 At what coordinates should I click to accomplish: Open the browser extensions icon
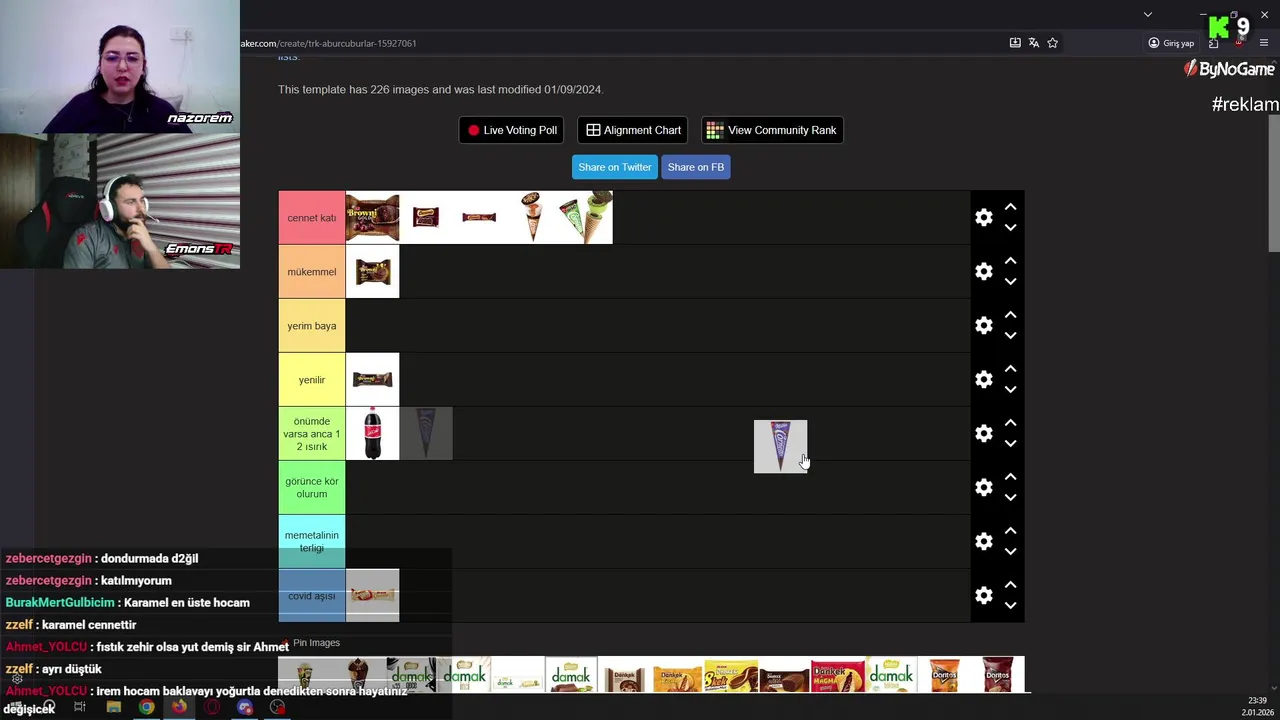coord(1213,43)
